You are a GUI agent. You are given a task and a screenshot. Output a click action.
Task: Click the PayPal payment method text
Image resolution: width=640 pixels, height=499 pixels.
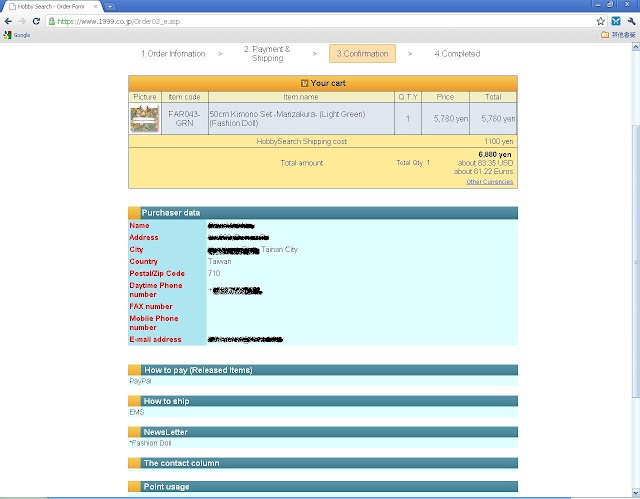(x=140, y=381)
